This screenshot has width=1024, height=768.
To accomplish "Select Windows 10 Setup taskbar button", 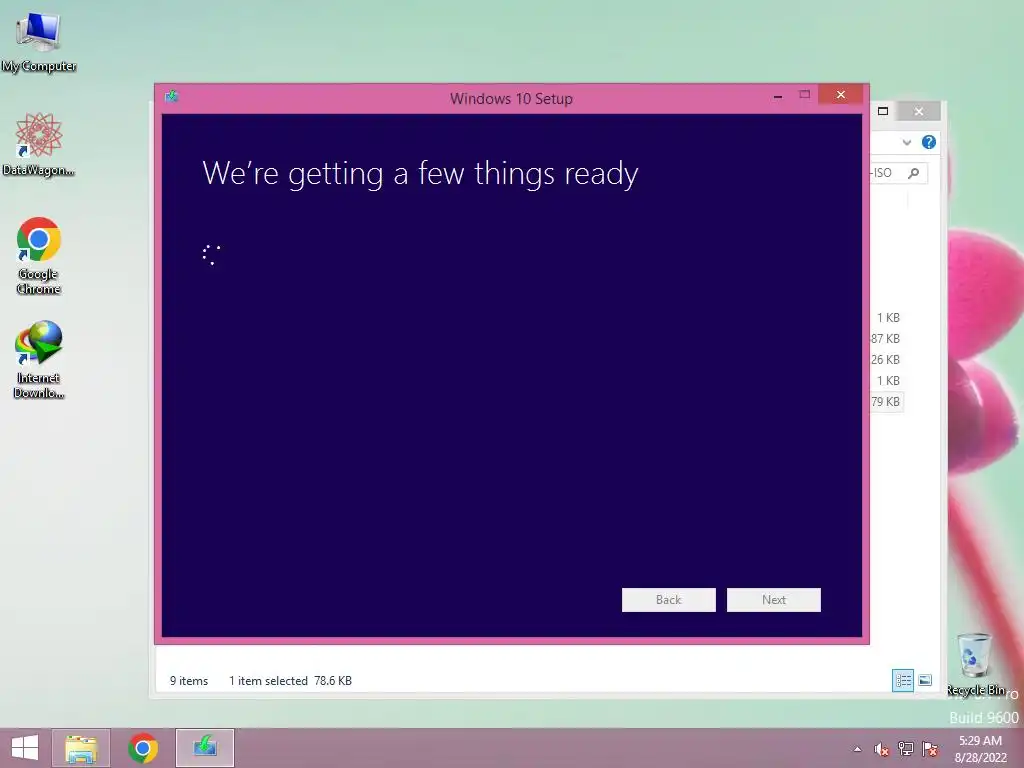I will pyautogui.click(x=205, y=748).
